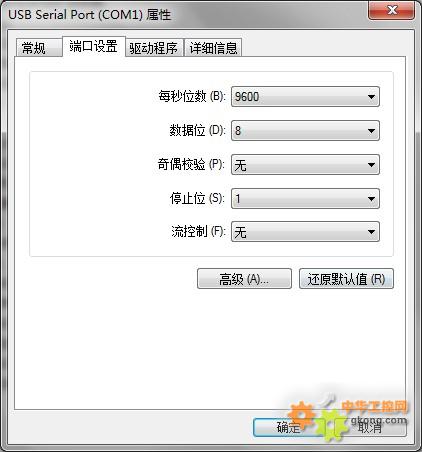Close the COM1 properties dialog
Viewport: 422px width, 452px height.
392,10
